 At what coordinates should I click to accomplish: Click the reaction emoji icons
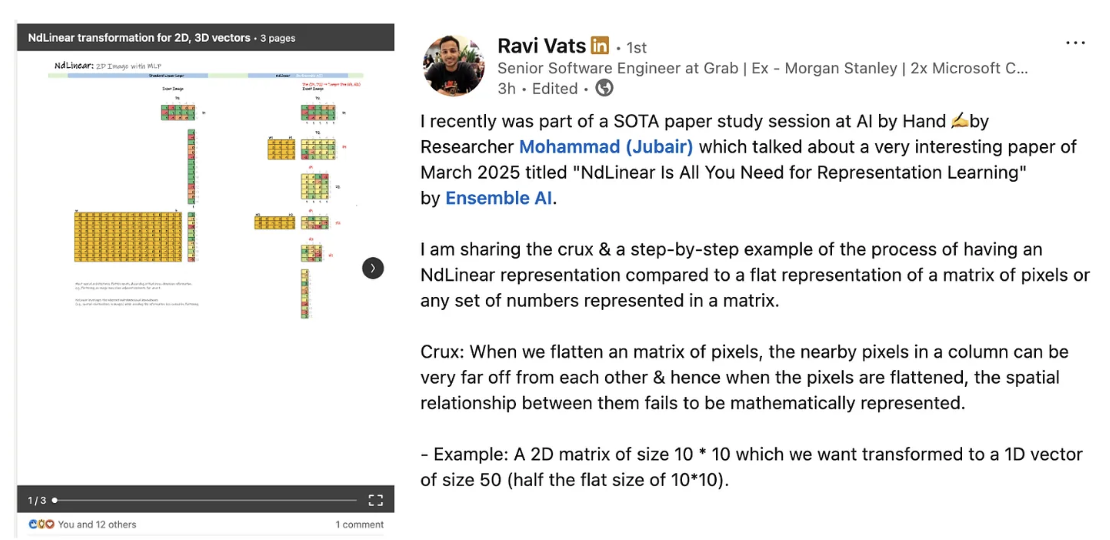pyautogui.click(x=41, y=524)
